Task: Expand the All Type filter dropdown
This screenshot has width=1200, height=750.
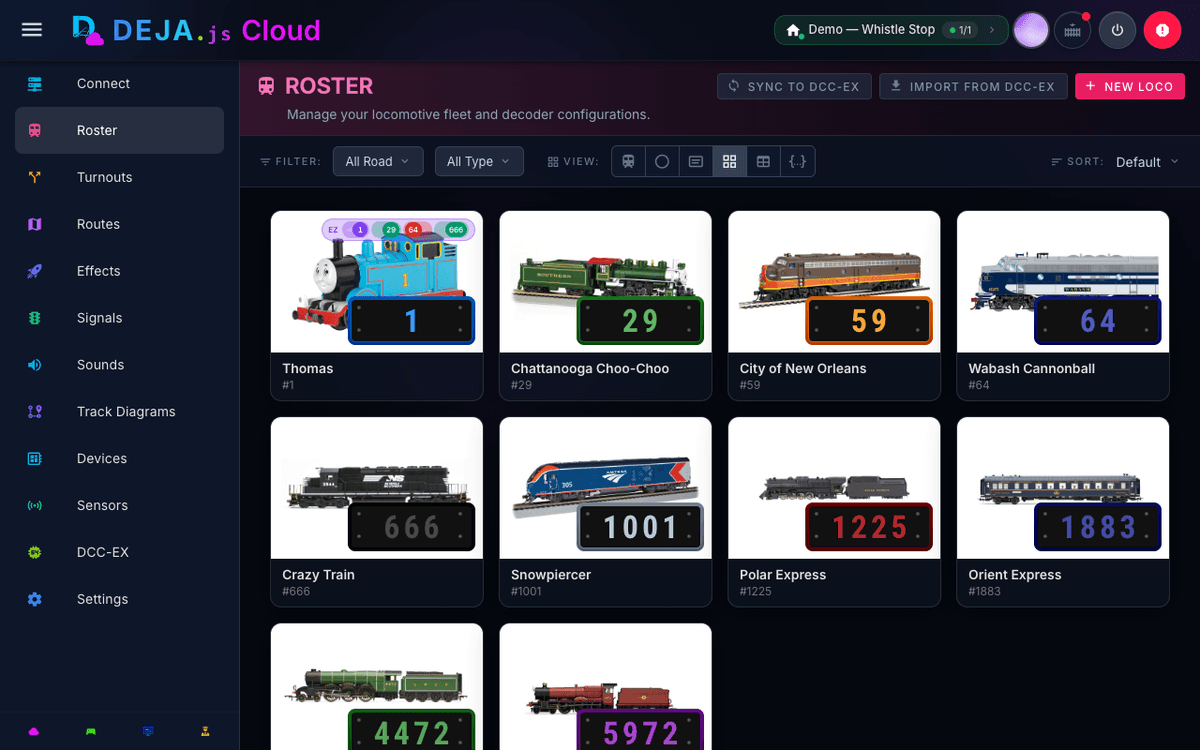Action: [x=479, y=161]
